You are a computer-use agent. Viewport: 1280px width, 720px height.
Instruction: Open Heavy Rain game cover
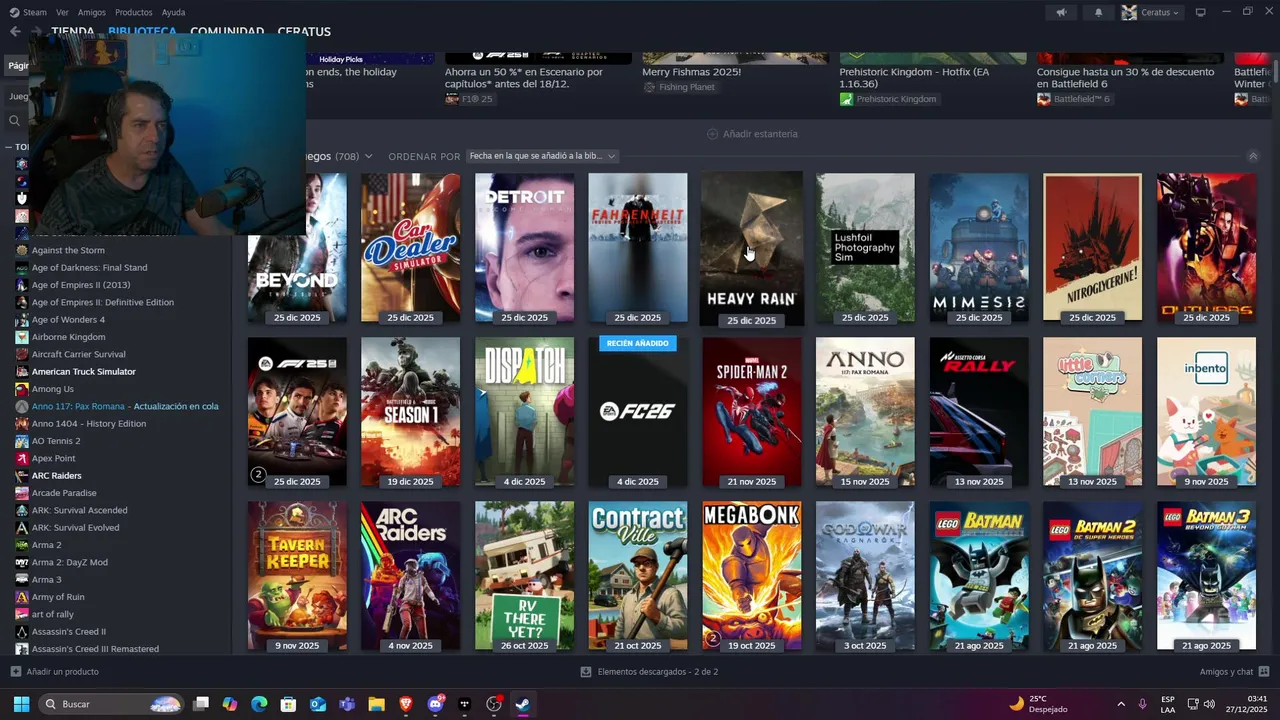pyautogui.click(x=751, y=248)
